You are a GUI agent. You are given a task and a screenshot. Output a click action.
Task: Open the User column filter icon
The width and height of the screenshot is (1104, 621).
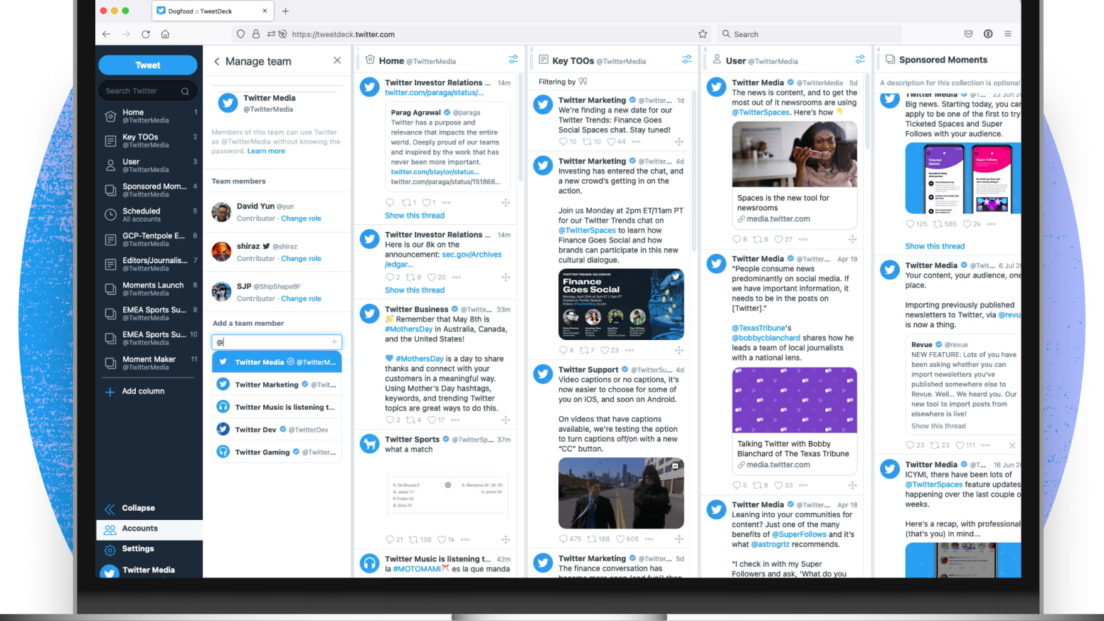tap(858, 59)
